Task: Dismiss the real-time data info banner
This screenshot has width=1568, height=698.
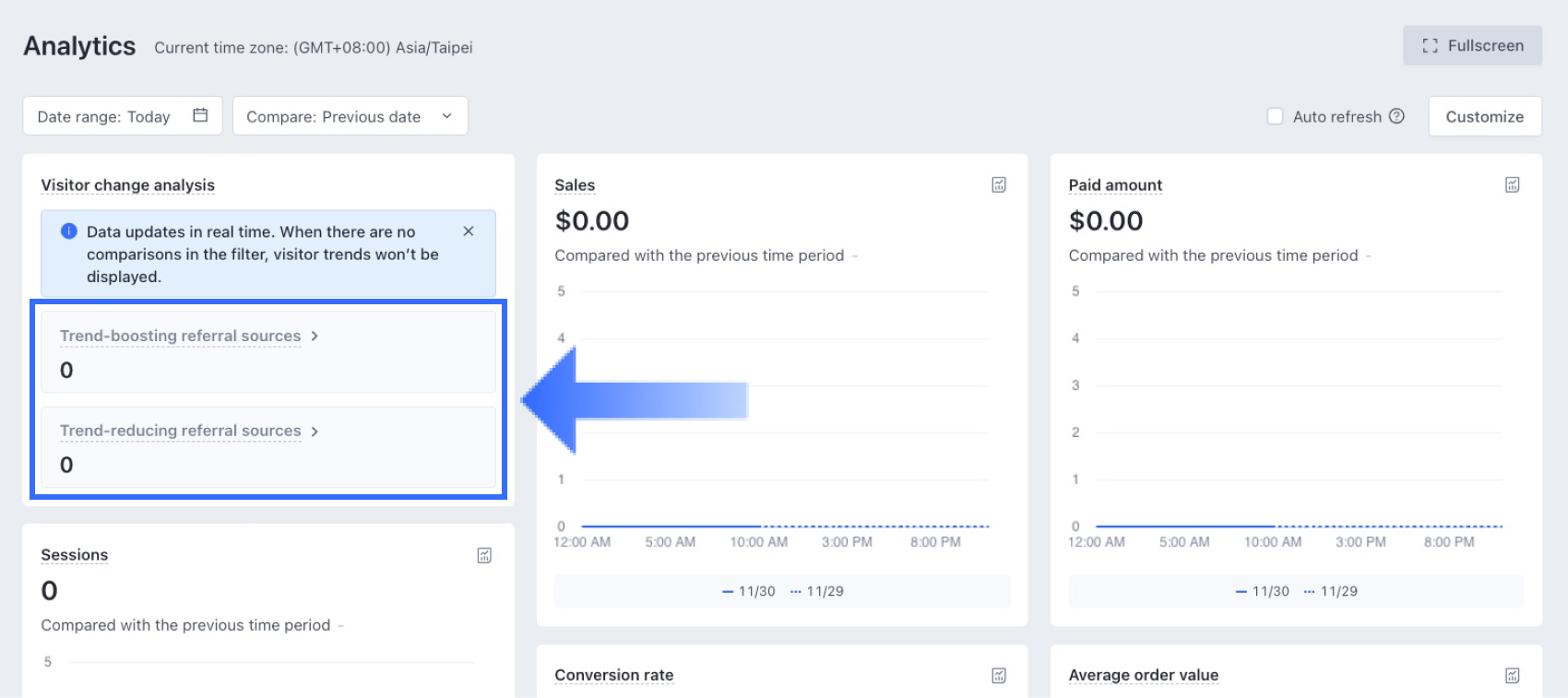Action: coord(469,231)
